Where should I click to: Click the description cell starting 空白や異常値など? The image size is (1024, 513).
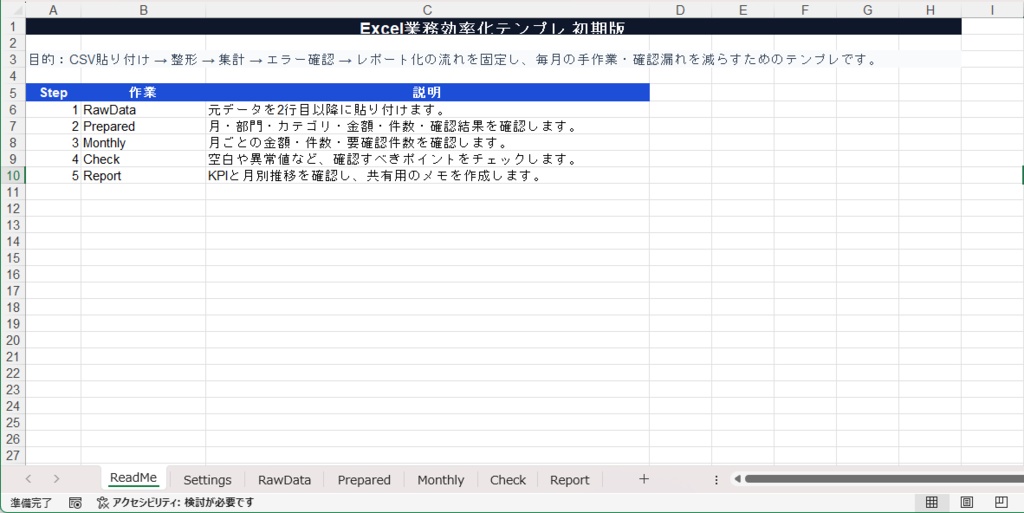pyautogui.click(x=427, y=159)
